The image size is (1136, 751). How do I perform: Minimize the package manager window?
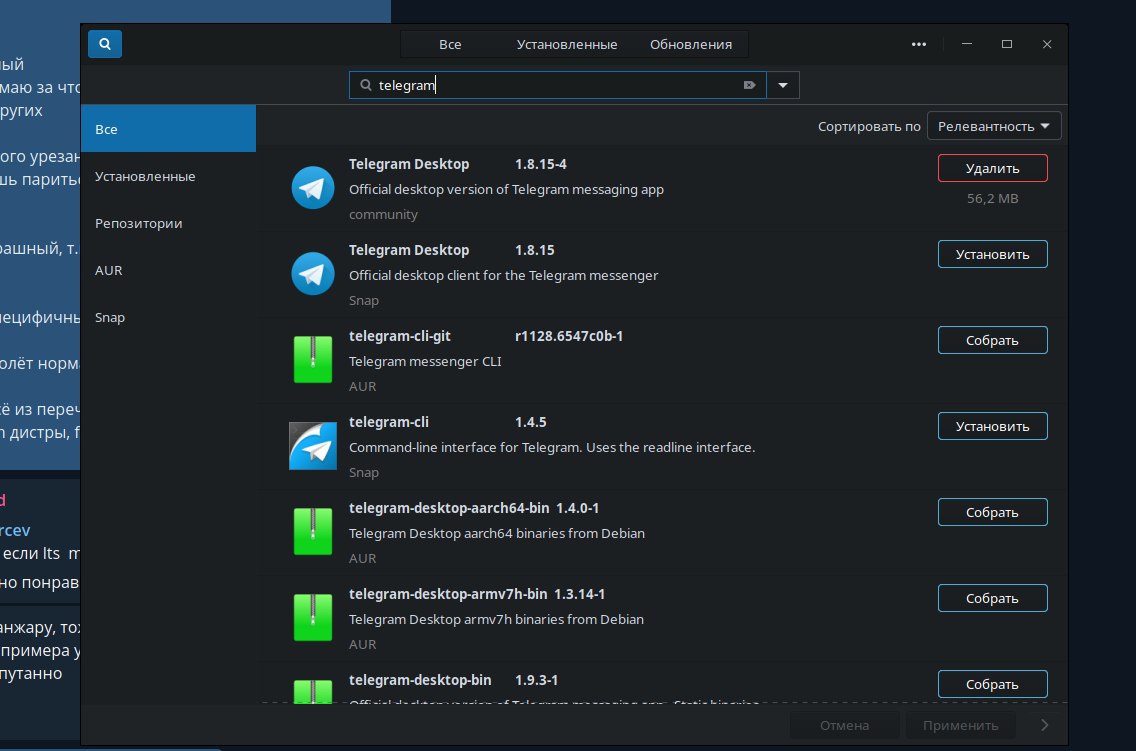[x=966, y=44]
